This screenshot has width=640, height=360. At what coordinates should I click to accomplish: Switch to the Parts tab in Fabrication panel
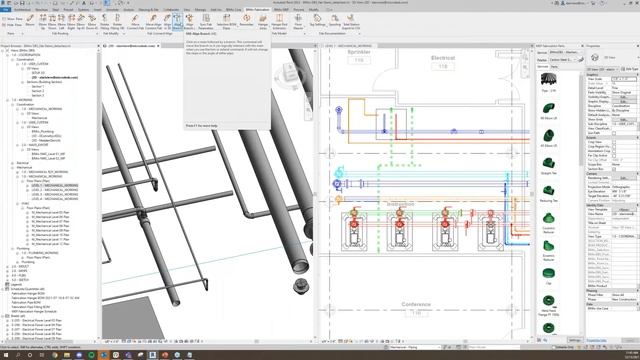tap(554, 67)
